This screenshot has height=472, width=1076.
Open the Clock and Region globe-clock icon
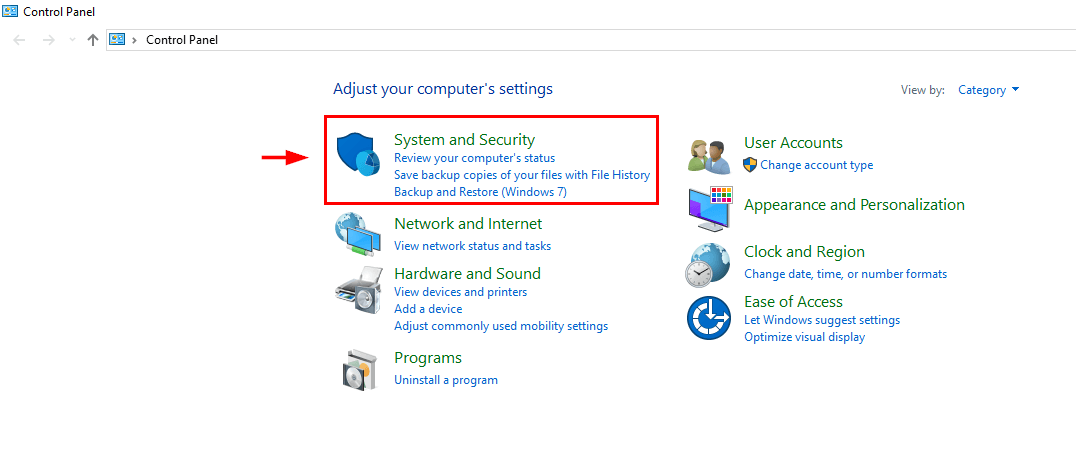(x=708, y=266)
